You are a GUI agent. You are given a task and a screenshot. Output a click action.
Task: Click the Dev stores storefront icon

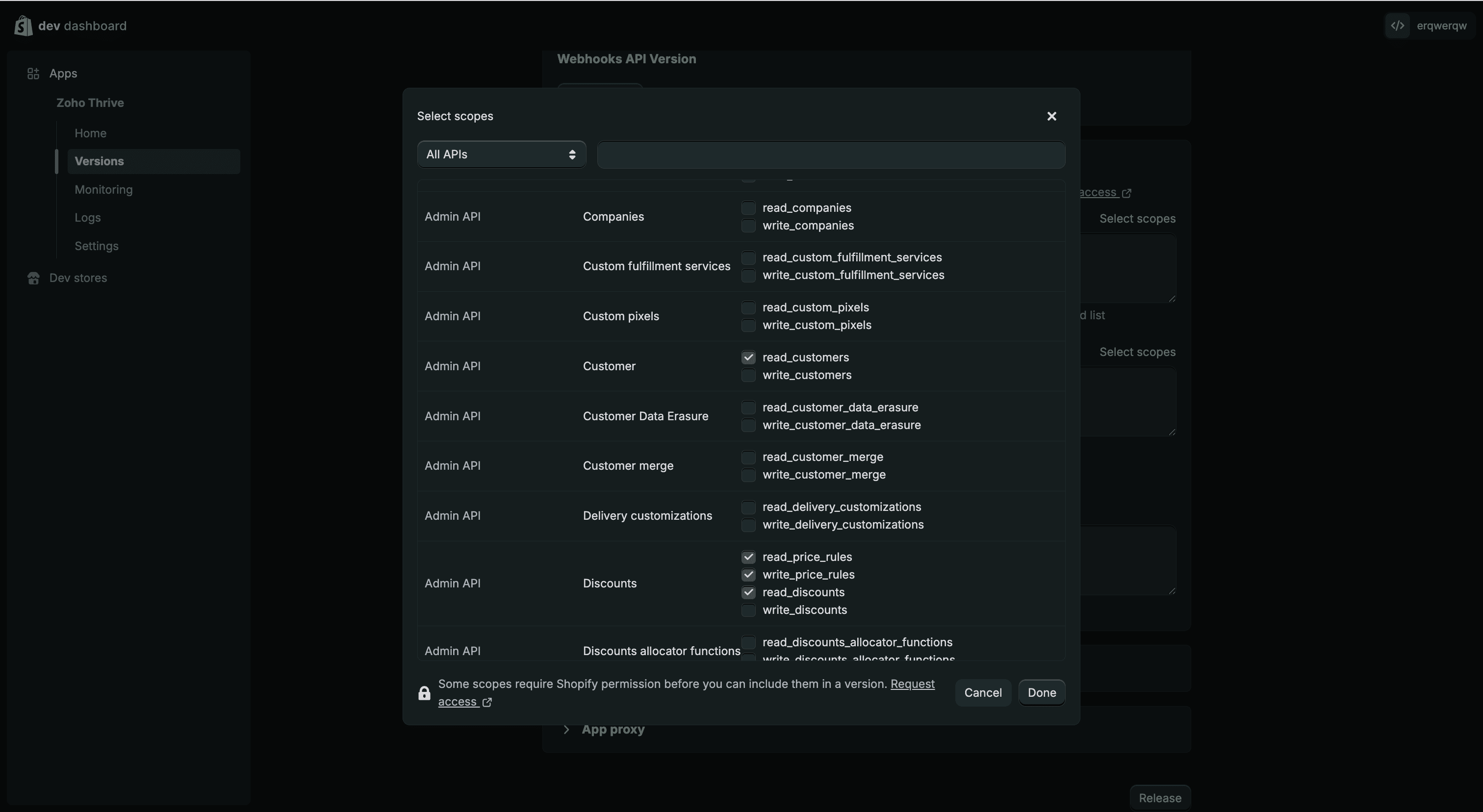point(33,279)
